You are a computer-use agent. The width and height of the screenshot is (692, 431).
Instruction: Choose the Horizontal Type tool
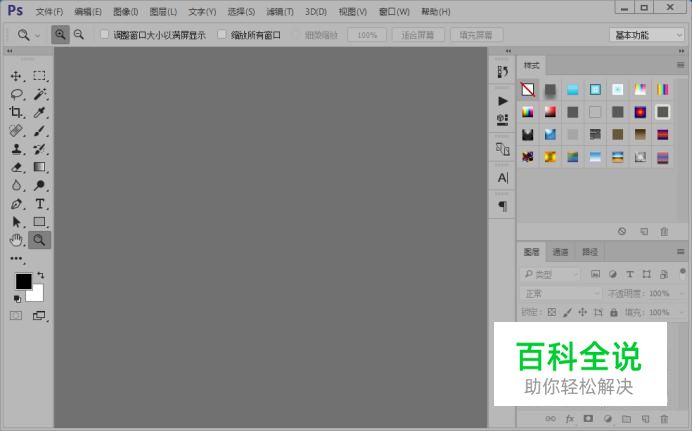tap(39, 203)
